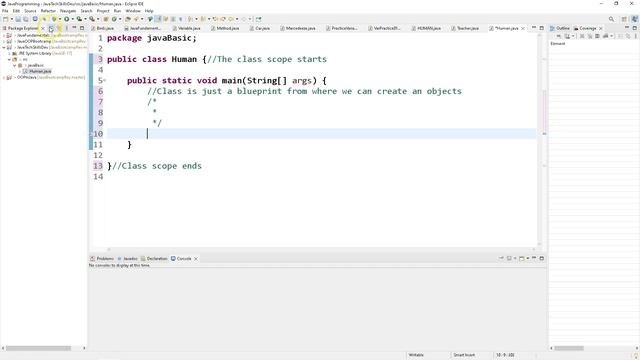Expand the JavaFundamentals project node
Viewport: 640px width, 360px height.
(x=4, y=36)
